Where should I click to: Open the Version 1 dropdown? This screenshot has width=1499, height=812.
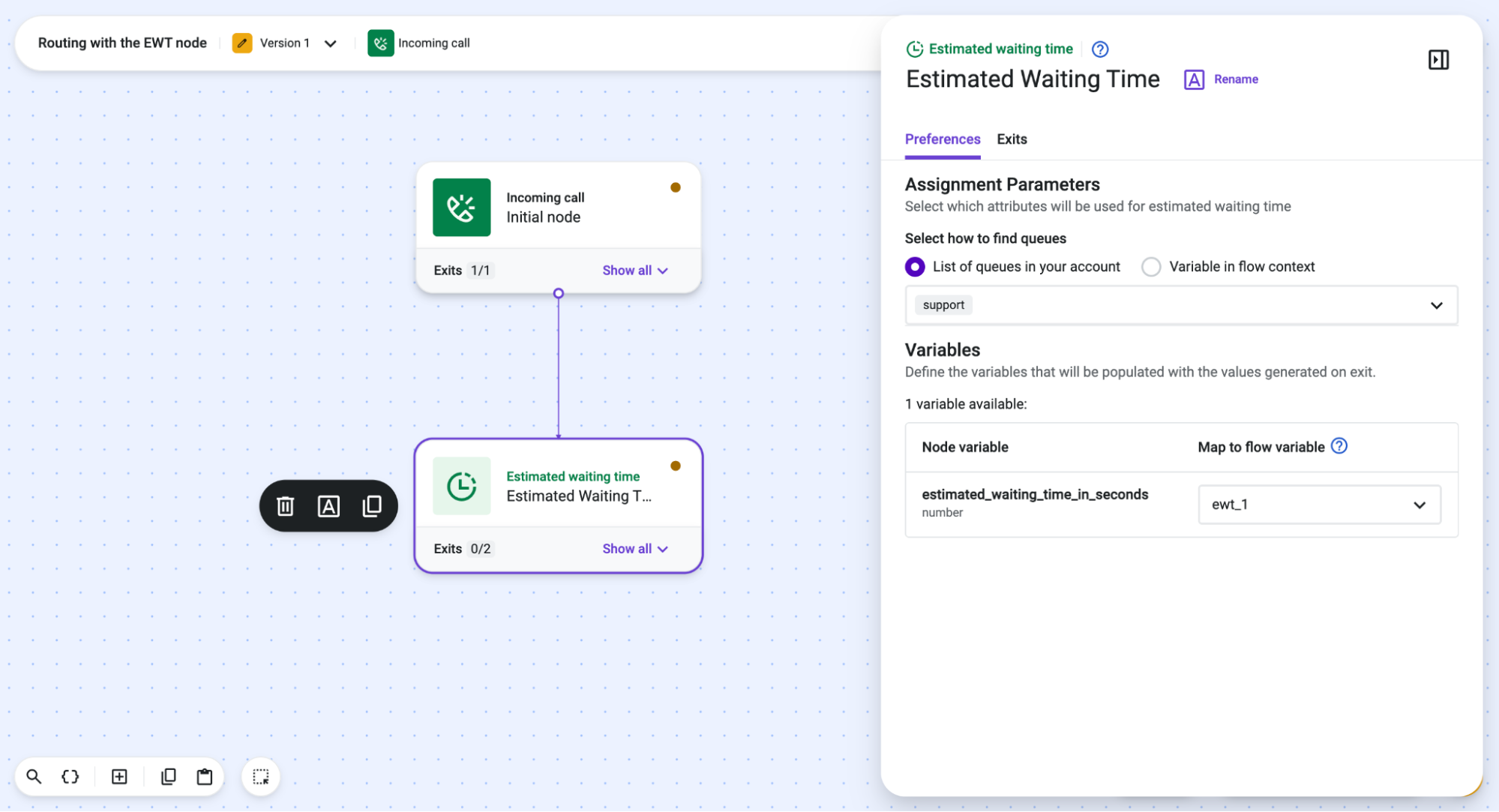point(330,43)
